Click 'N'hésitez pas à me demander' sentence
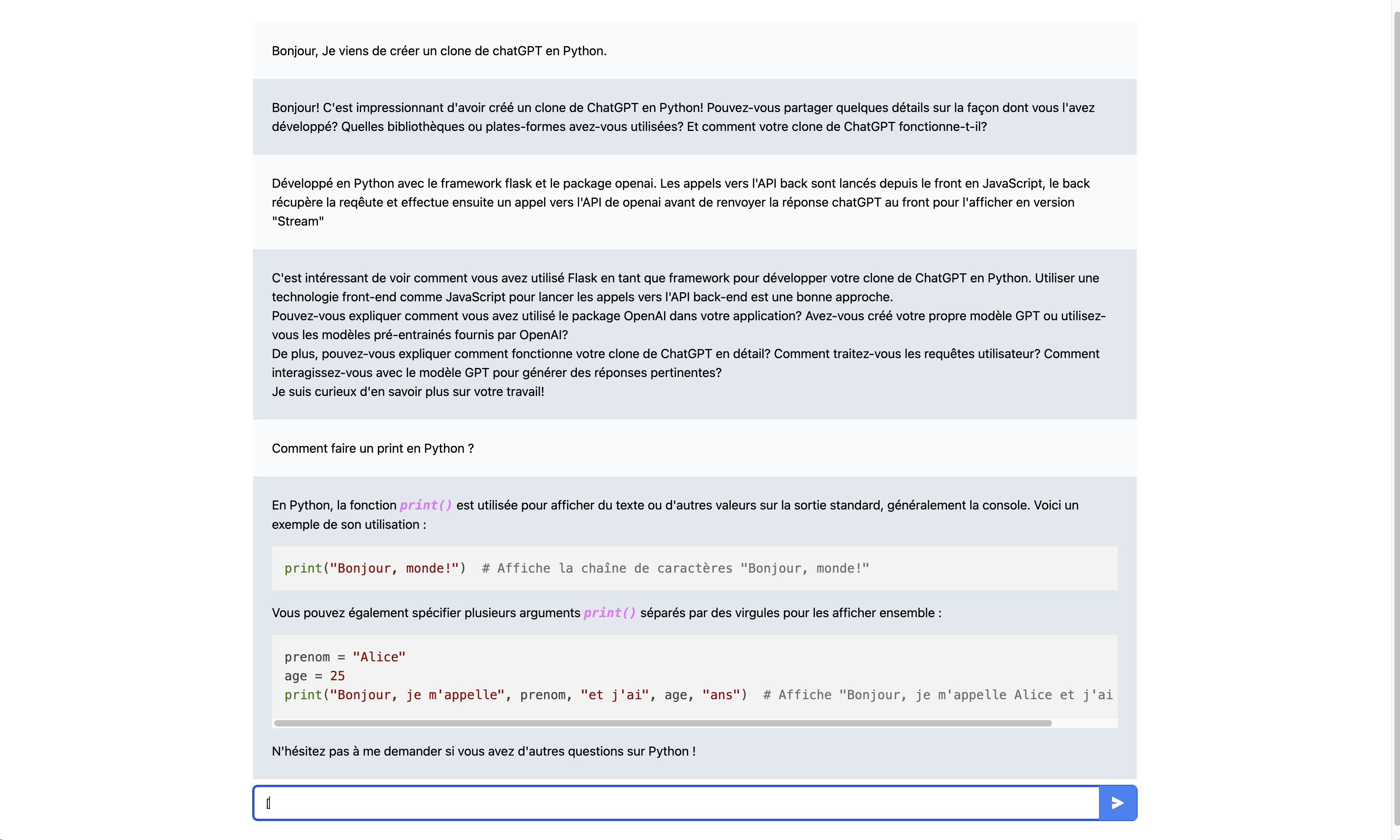1400x840 pixels. 484,751
